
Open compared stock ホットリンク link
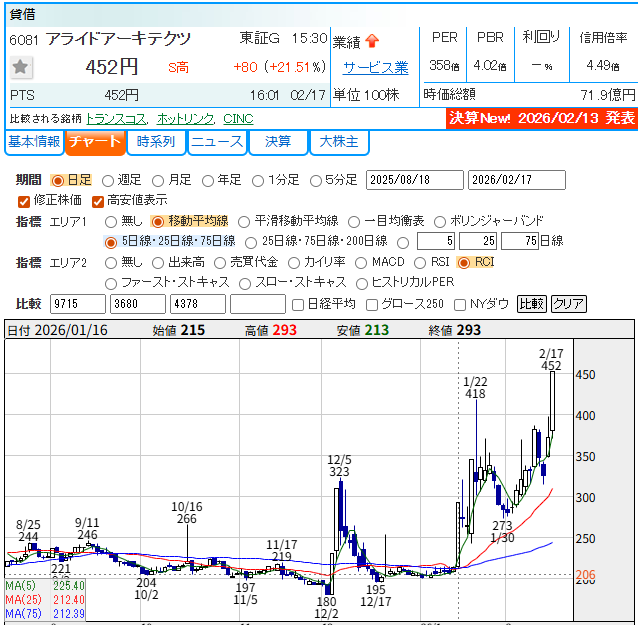185,119
